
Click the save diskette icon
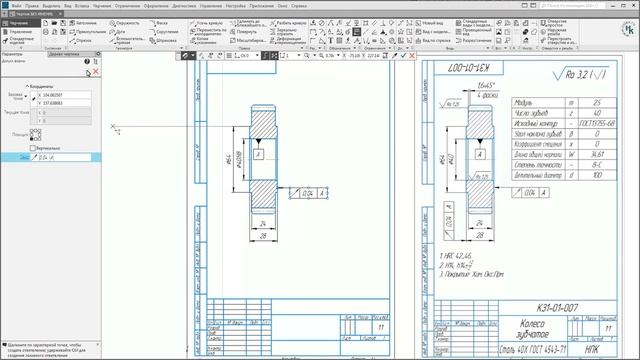[63, 23]
